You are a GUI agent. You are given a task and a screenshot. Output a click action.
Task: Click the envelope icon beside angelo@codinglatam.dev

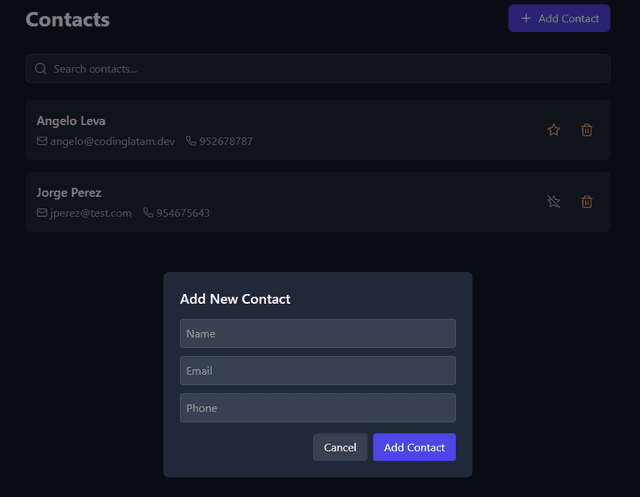[42, 142]
